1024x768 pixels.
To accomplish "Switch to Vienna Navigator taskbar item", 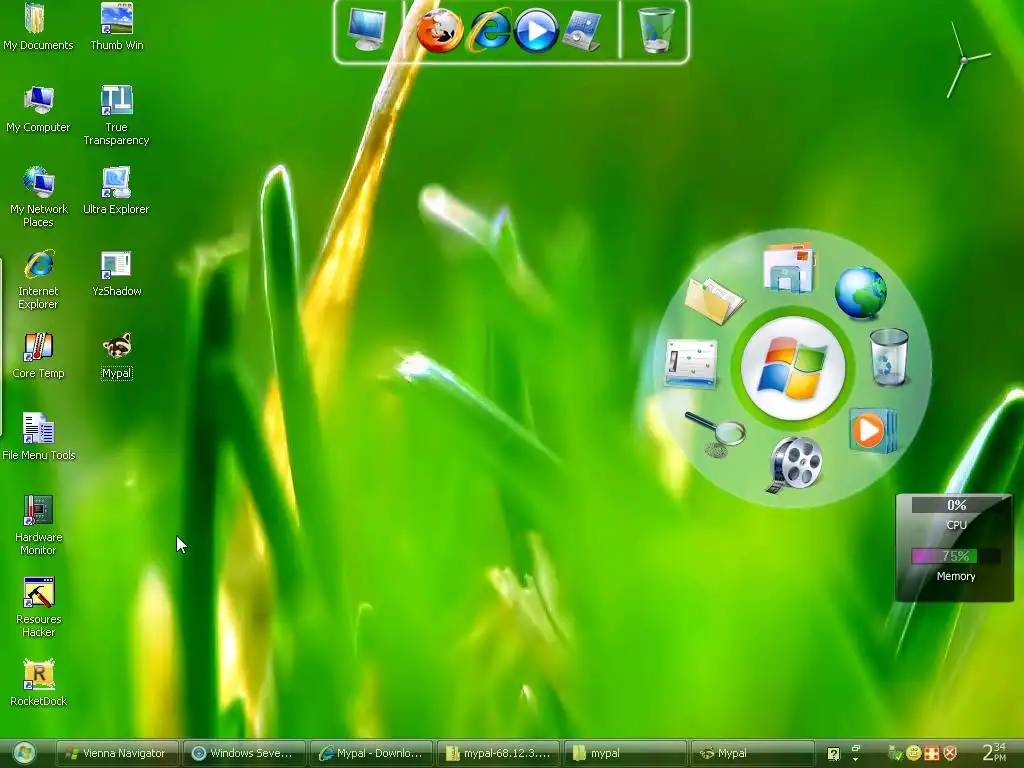I will (116, 753).
